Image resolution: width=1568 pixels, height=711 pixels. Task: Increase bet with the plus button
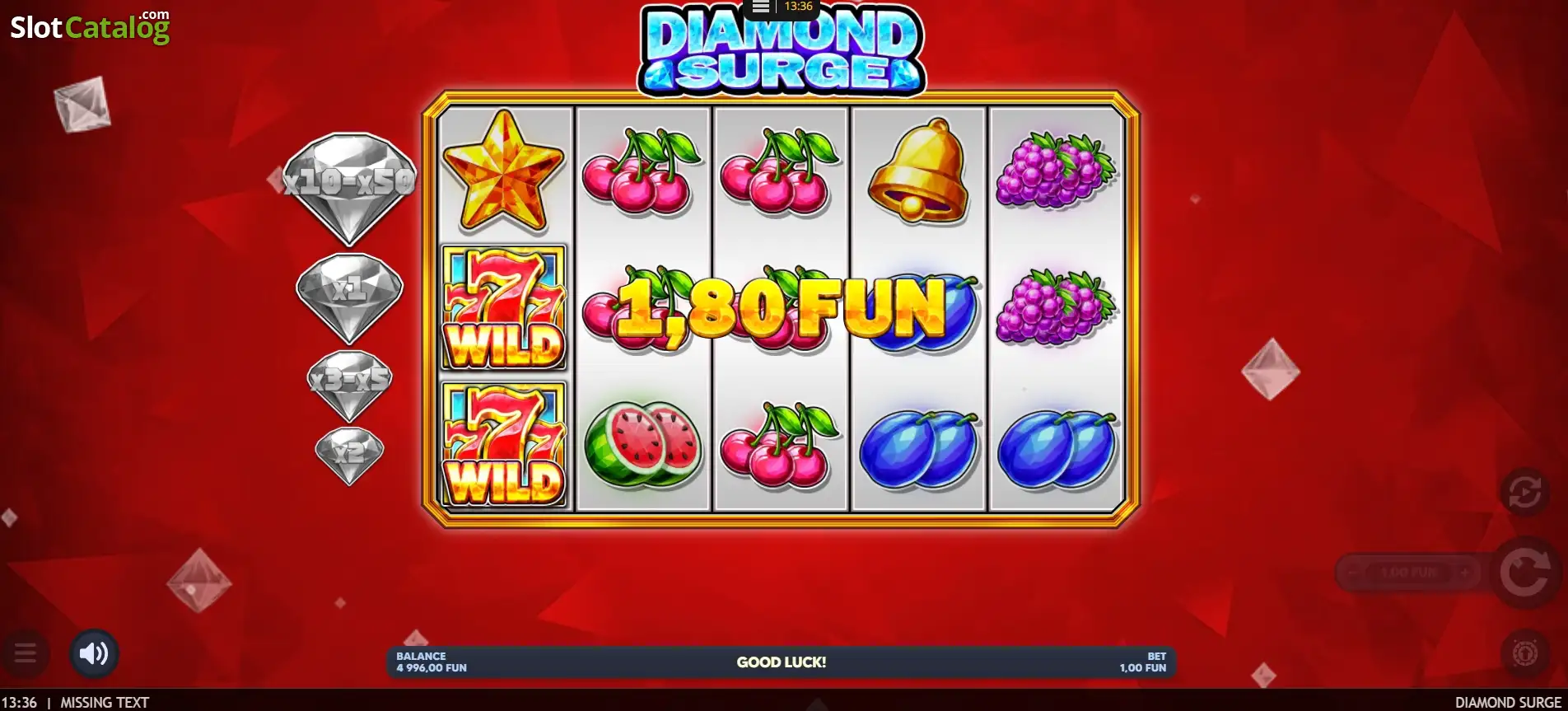(1465, 573)
